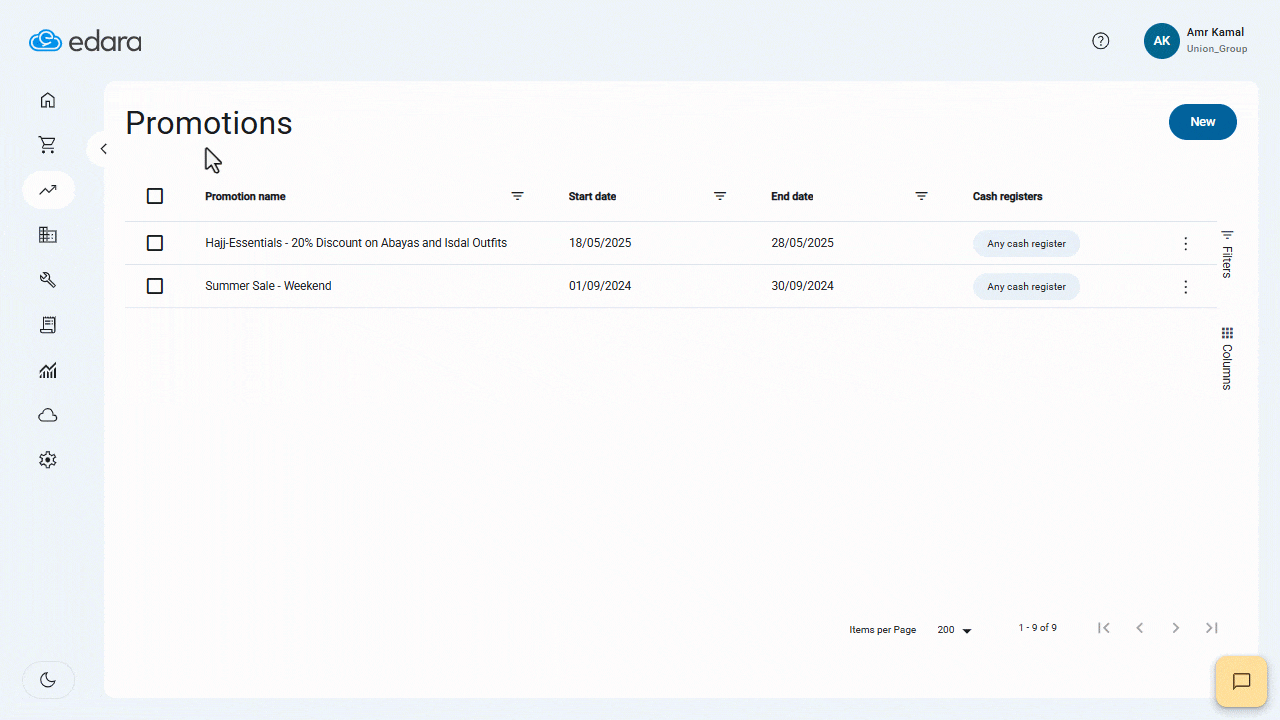Check the Hajj-Essentials promotion row
This screenshot has height=720, width=1280.
coord(155,243)
